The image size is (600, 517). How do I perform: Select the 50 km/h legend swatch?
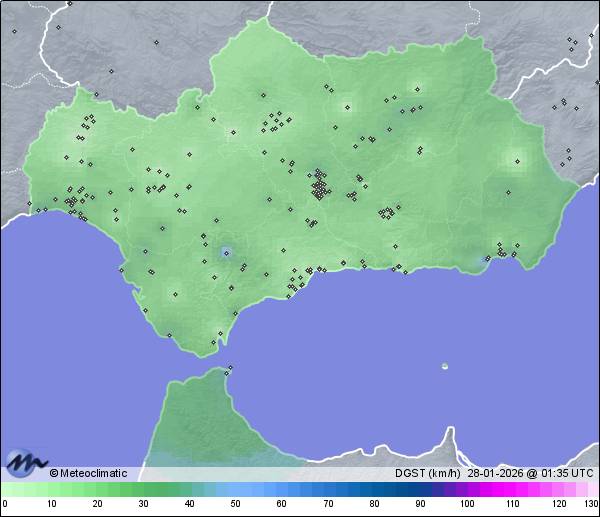235,490
